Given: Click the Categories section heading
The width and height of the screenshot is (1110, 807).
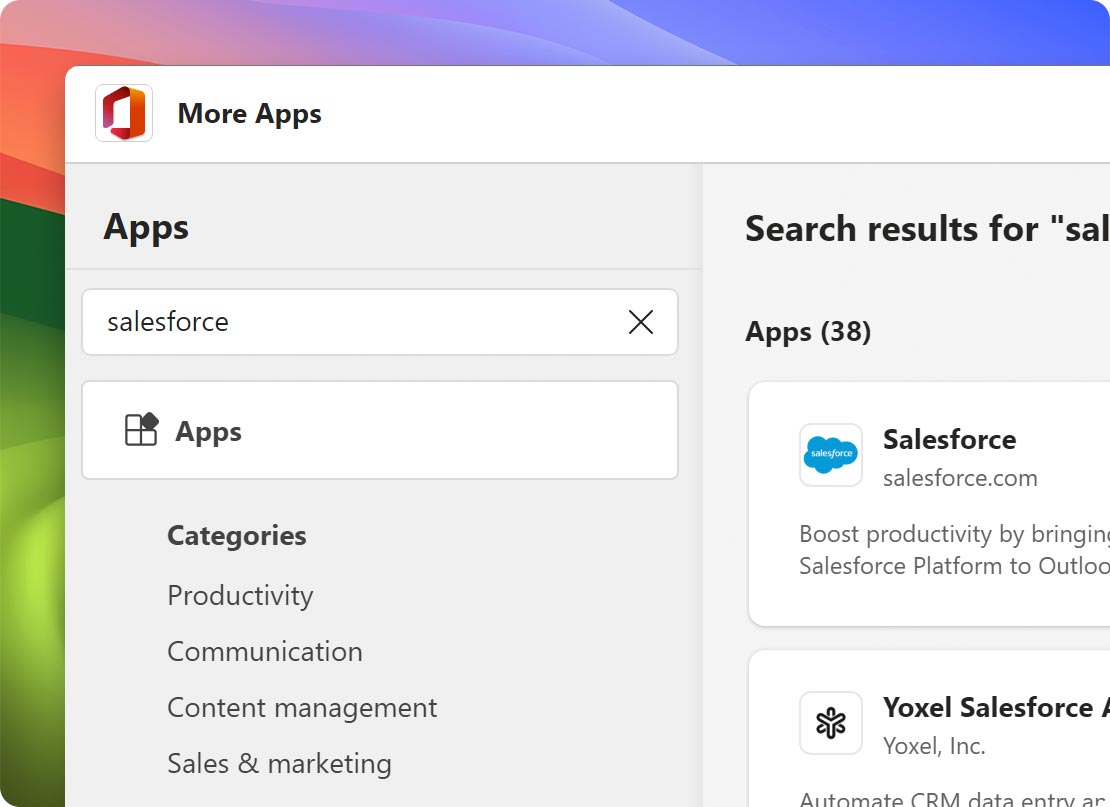Looking at the screenshot, I should [x=236, y=535].
